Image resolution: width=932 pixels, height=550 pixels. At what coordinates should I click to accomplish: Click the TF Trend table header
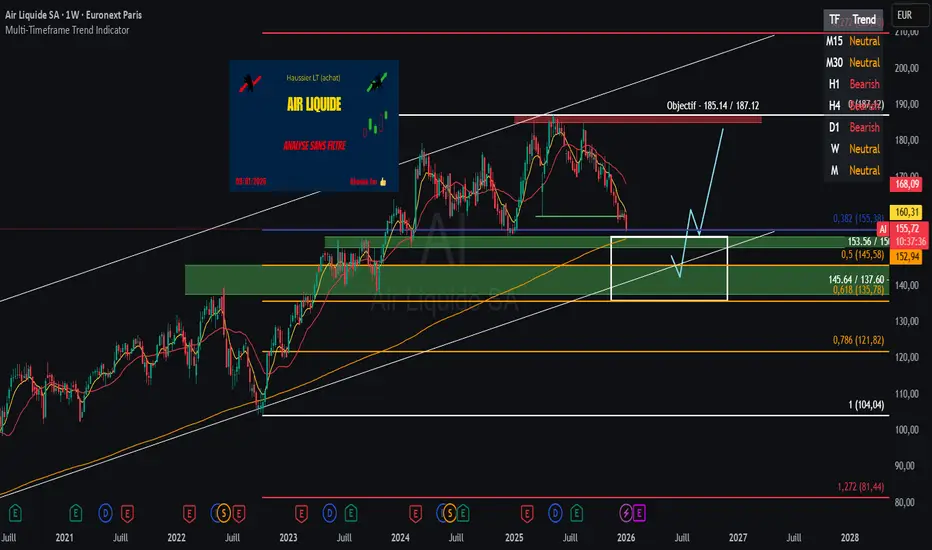click(x=853, y=20)
